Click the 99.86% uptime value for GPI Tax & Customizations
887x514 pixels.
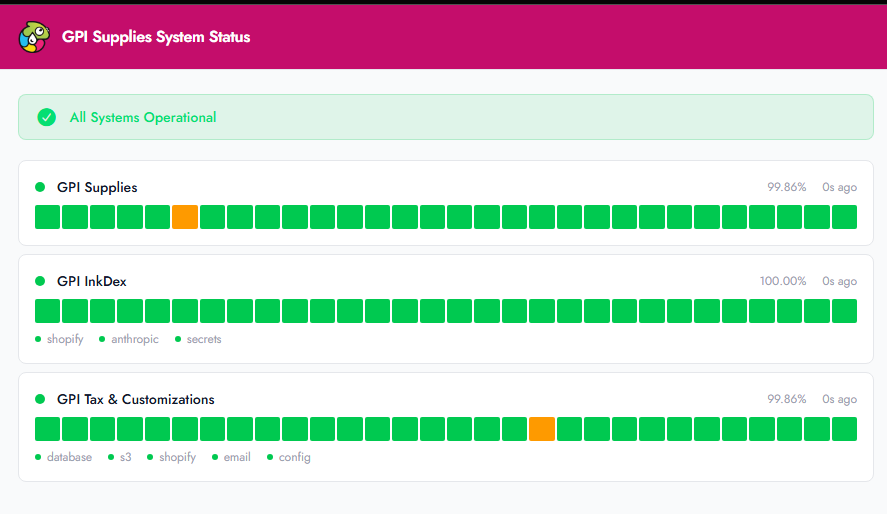pos(786,399)
